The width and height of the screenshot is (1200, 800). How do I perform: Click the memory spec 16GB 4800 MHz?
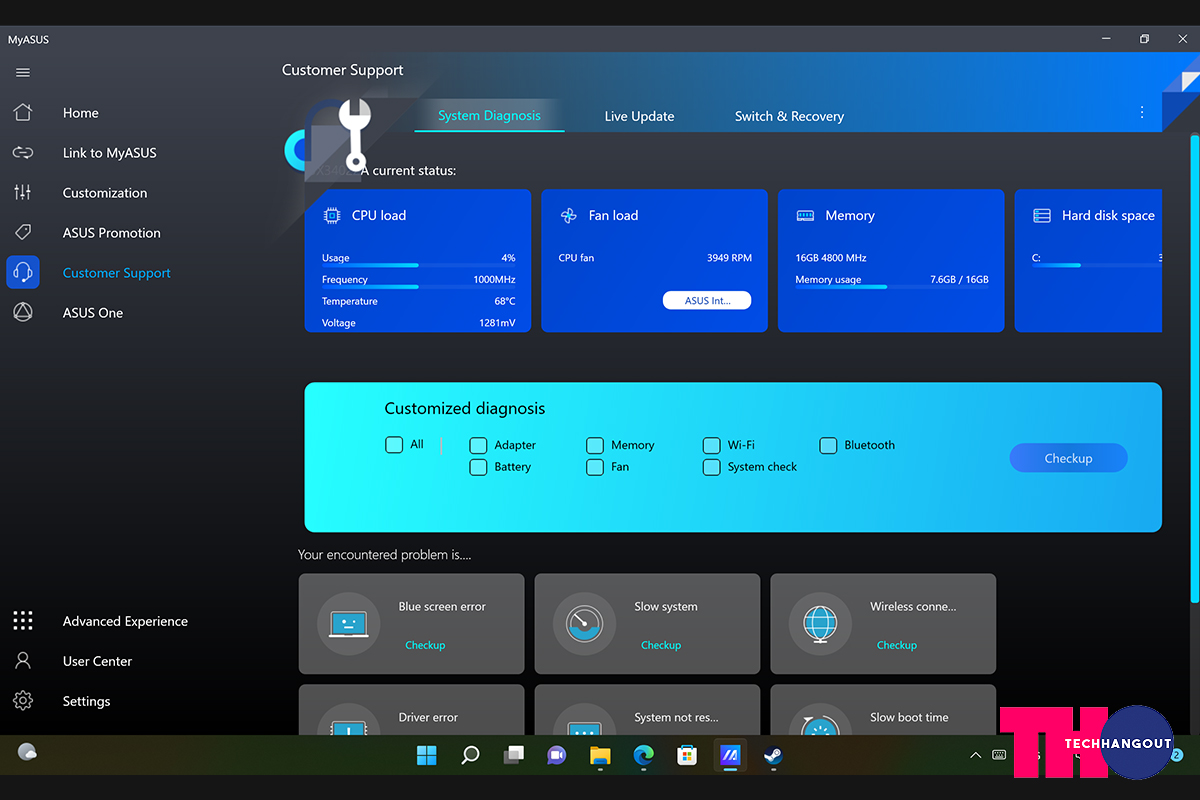click(x=831, y=258)
